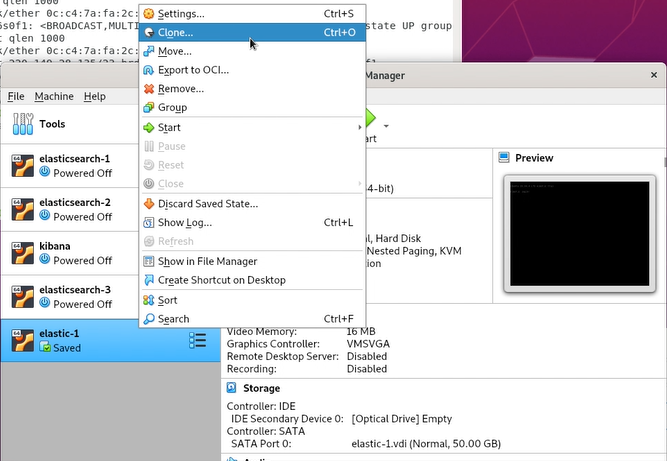The width and height of the screenshot is (667, 461).
Task: Click the elasticsearch-3 VM icon
Action: point(23,297)
